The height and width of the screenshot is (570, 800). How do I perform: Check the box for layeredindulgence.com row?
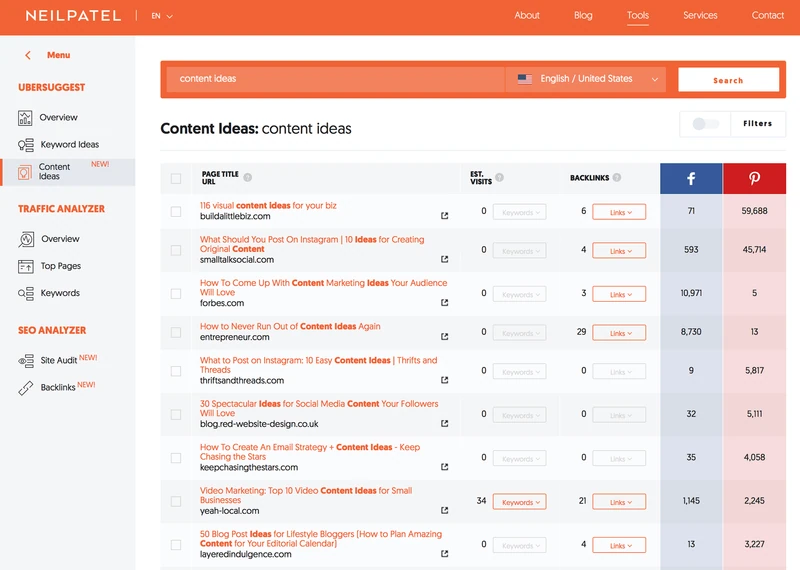click(176, 544)
